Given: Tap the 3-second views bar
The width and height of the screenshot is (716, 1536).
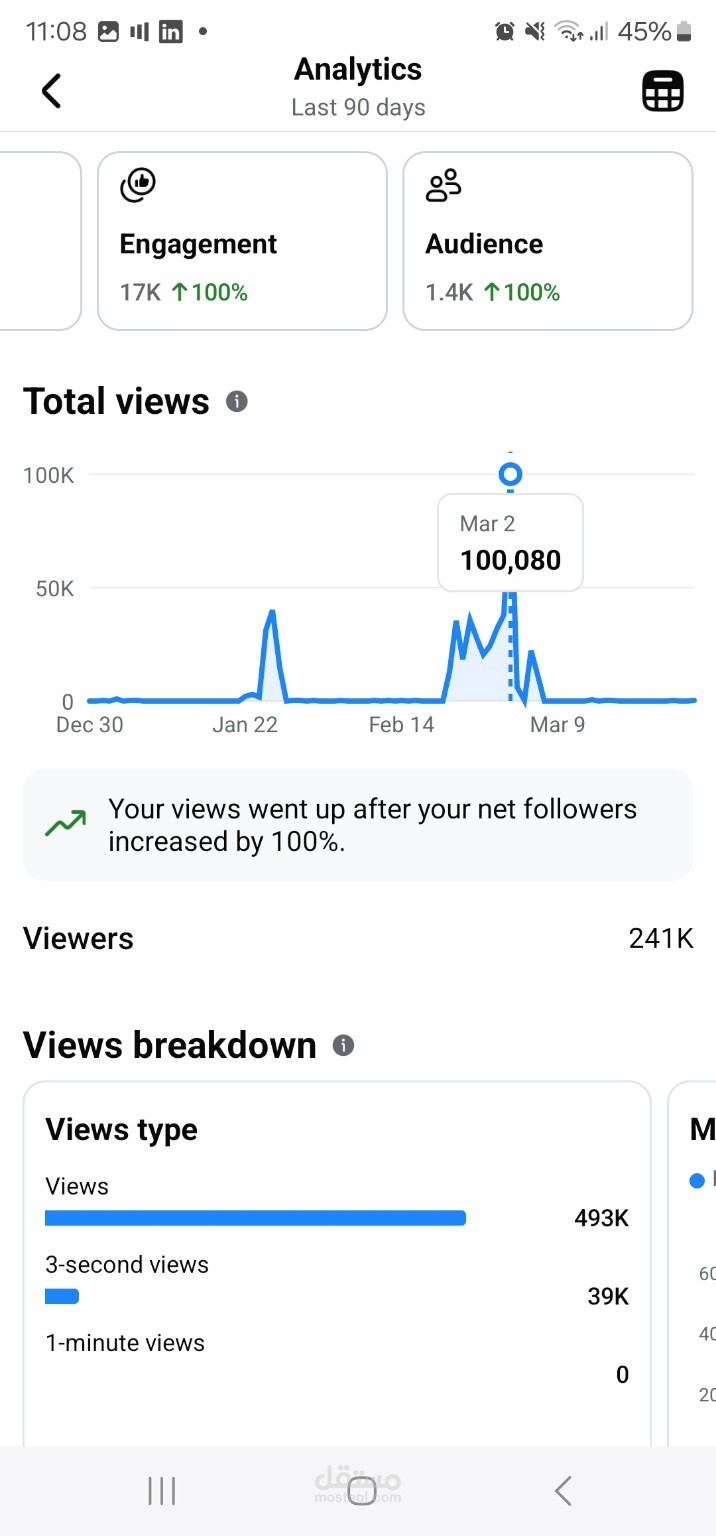Looking at the screenshot, I should tap(62, 1297).
